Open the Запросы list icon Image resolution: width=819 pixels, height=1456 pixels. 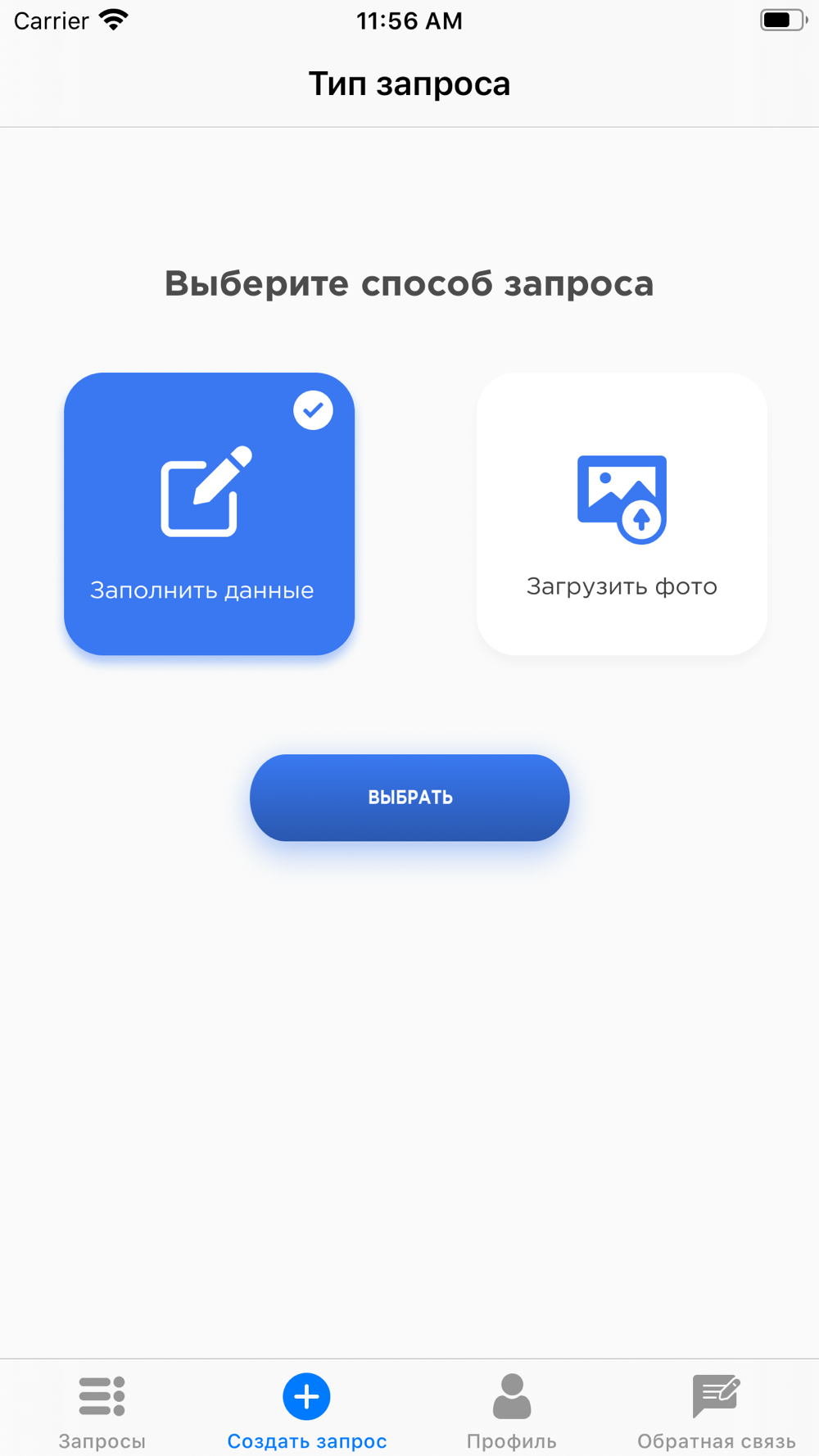click(x=102, y=1396)
